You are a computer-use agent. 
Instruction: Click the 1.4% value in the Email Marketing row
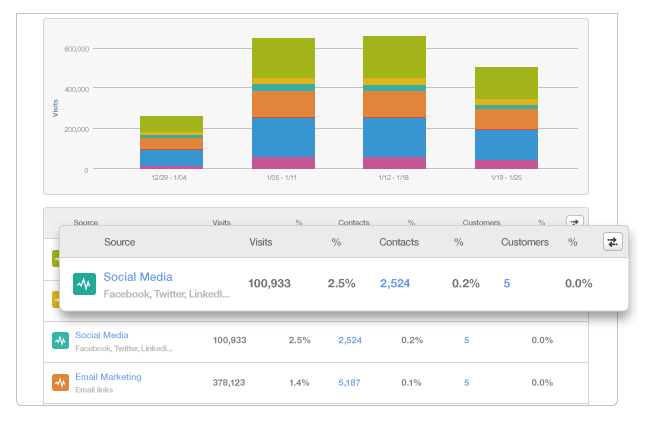[x=299, y=383]
